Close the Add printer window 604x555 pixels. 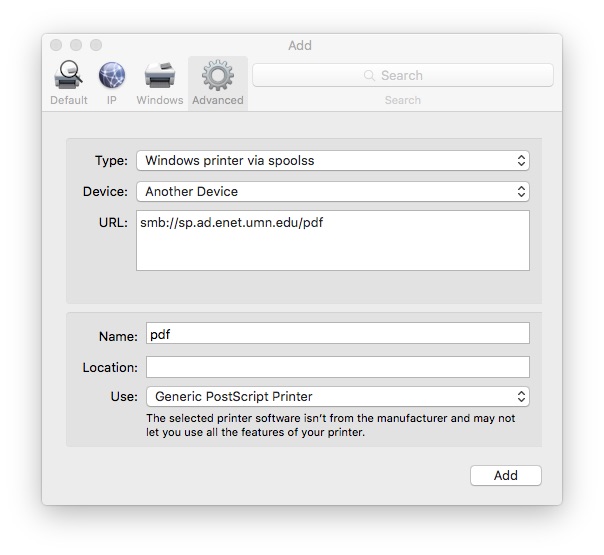pyautogui.click(x=56, y=45)
